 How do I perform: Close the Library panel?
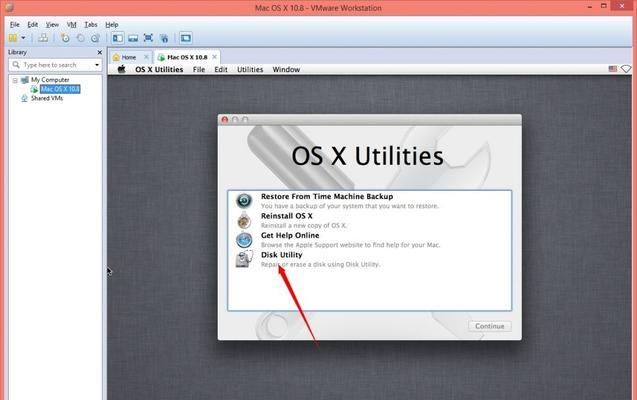tap(100, 52)
